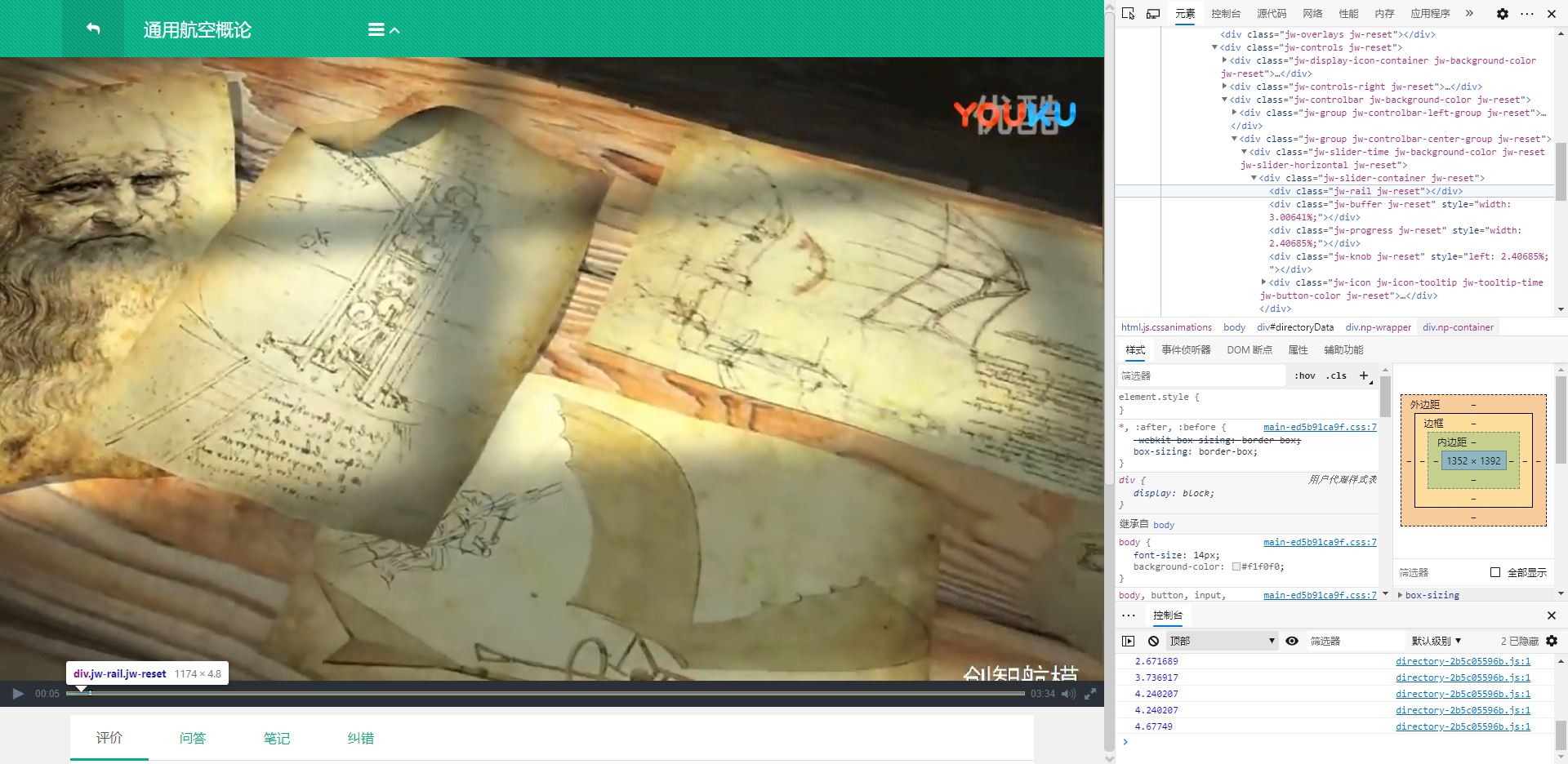Expand the box-sizing computed property

1401,595
